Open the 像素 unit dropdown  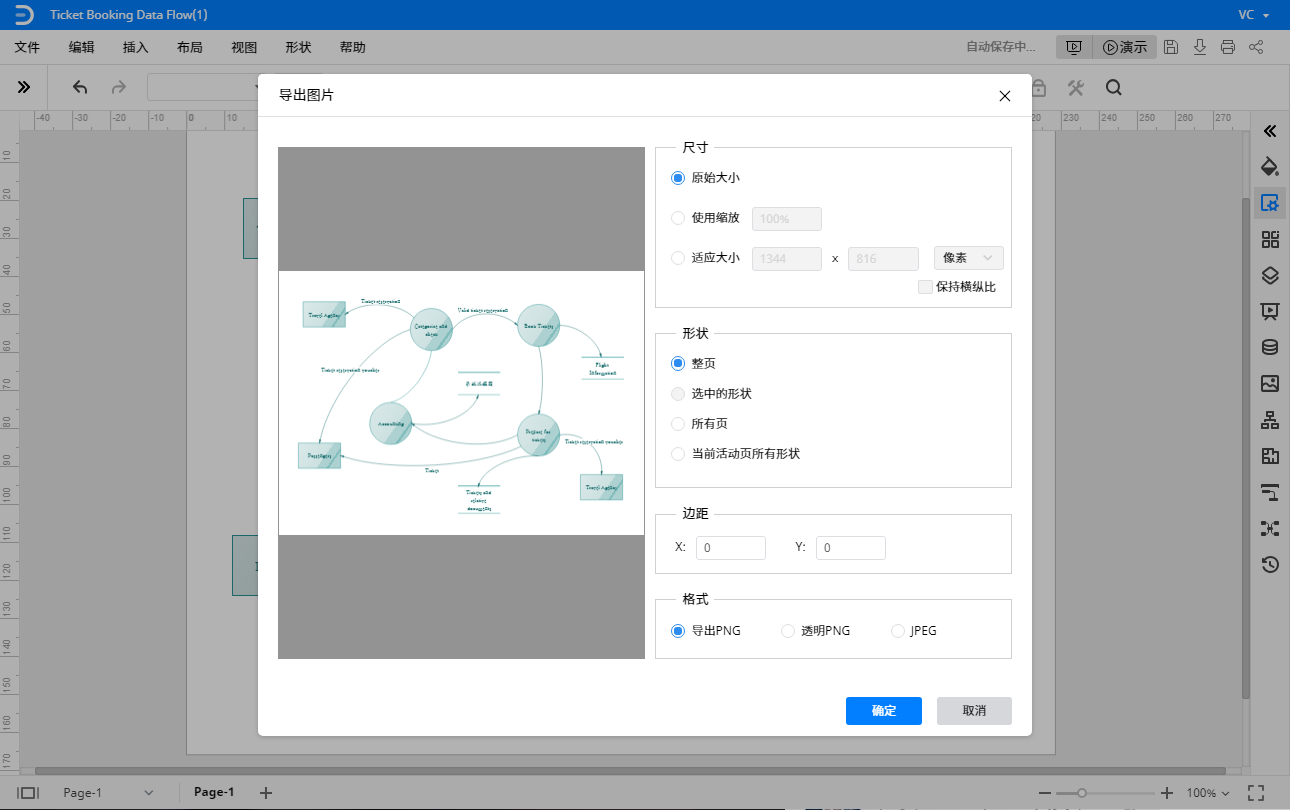click(968, 258)
